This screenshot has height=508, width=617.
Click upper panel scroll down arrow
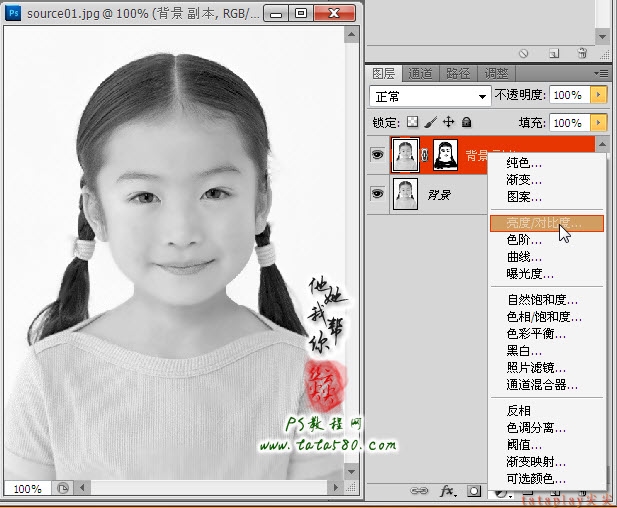(x=602, y=37)
